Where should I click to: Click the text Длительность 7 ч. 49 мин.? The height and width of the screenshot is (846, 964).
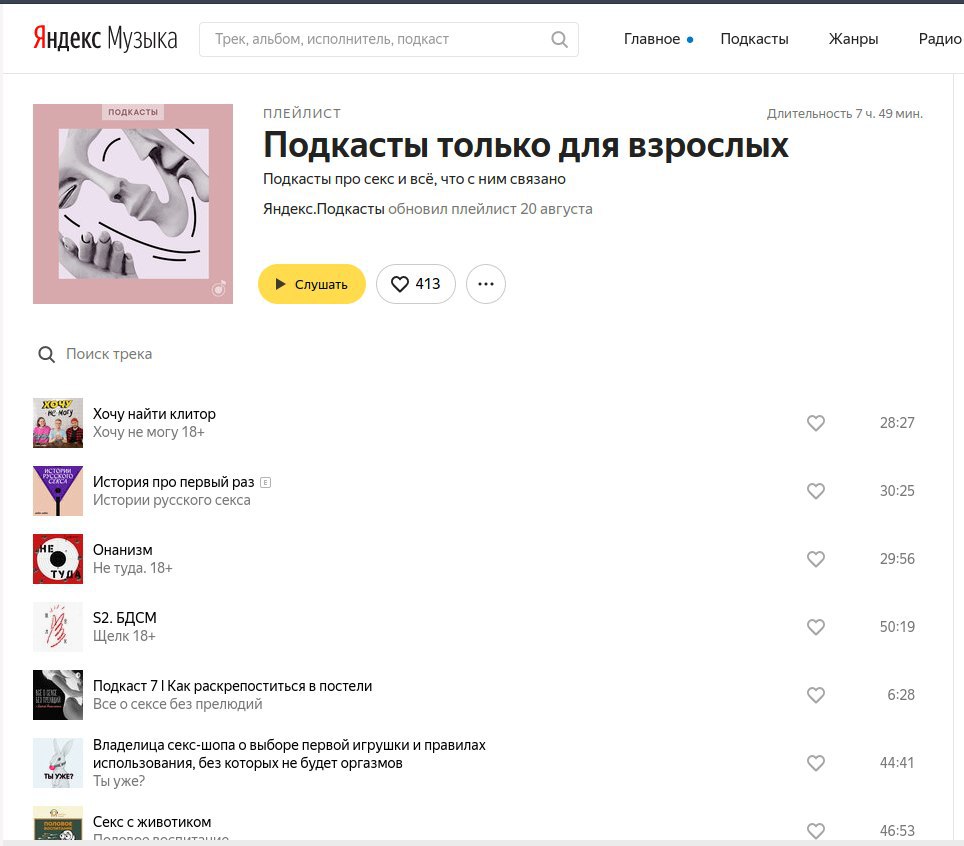point(845,114)
